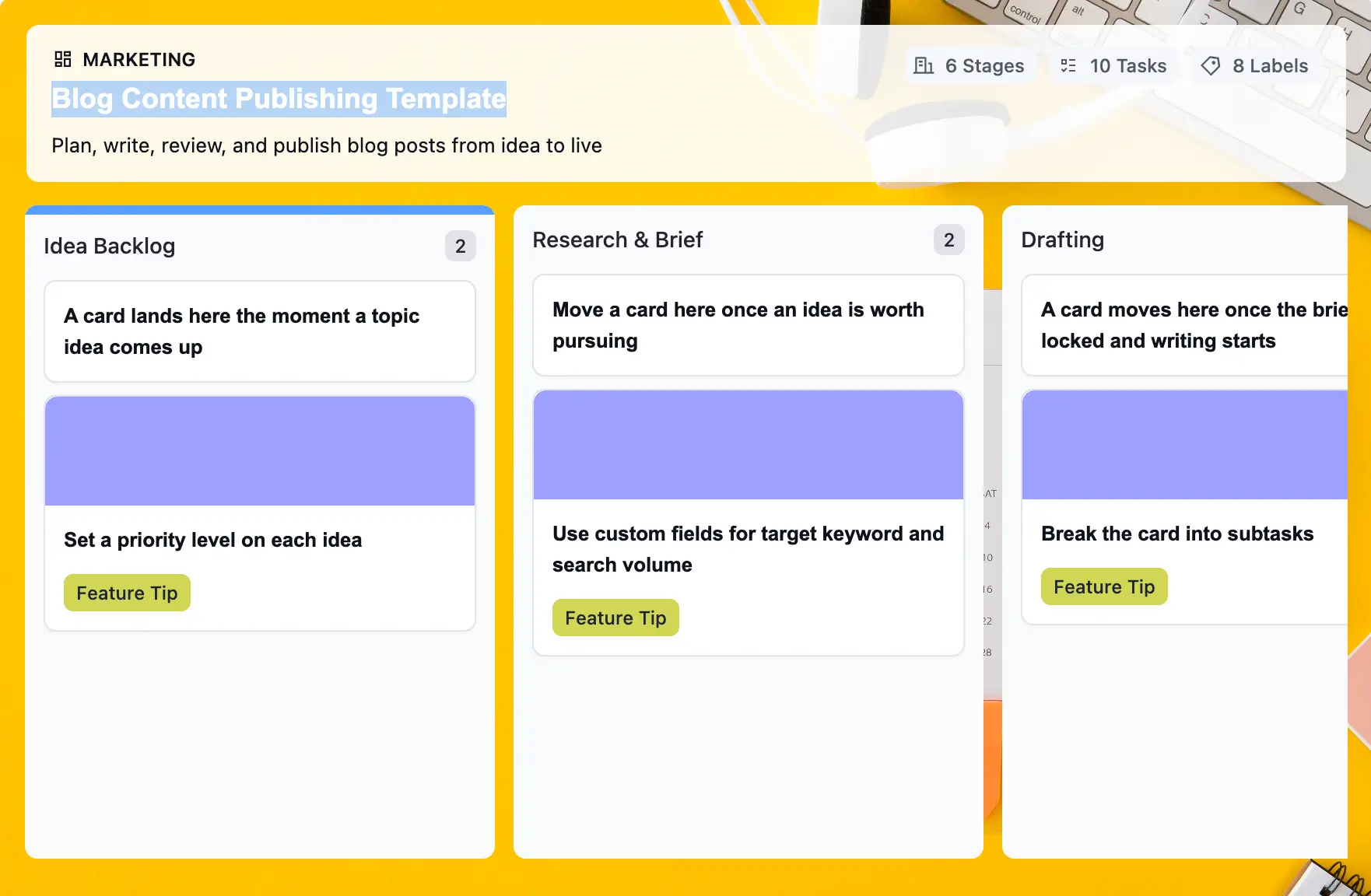Select the Blog Content Publishing Template title
The image size is (1371, 896).
(279, 99)
